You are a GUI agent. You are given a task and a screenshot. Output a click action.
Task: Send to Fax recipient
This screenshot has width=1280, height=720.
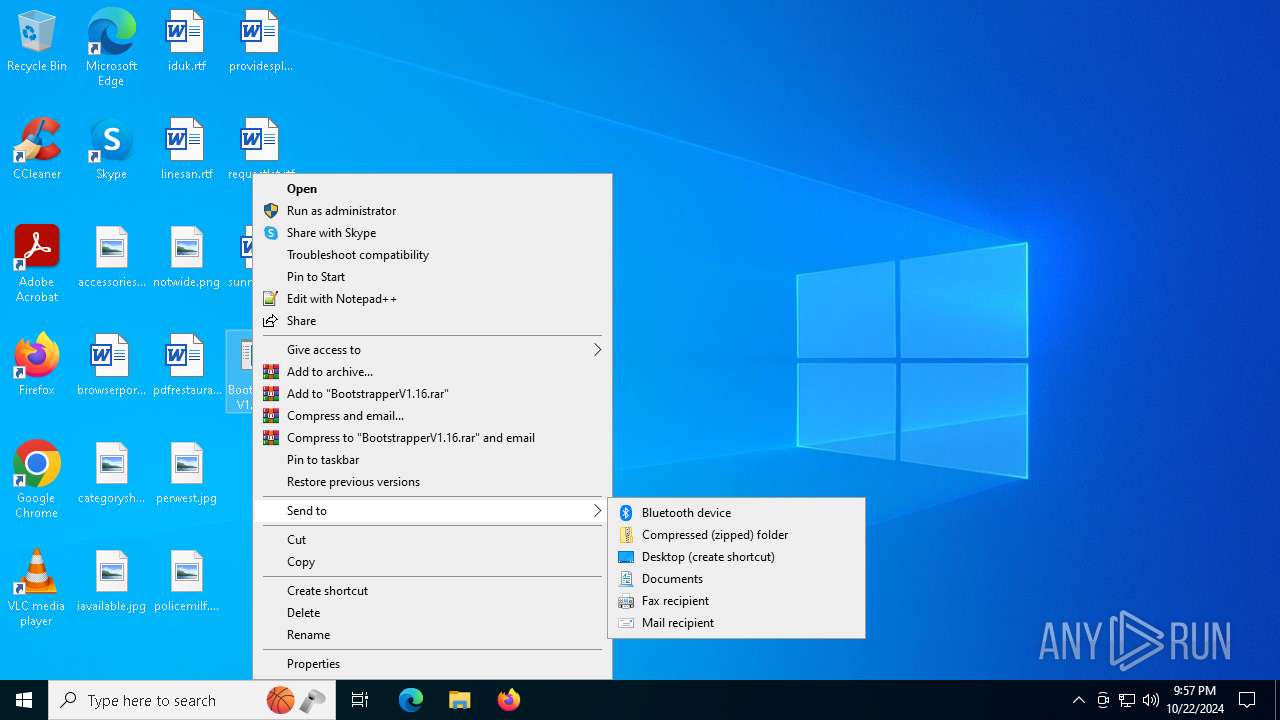coord(737,601)
